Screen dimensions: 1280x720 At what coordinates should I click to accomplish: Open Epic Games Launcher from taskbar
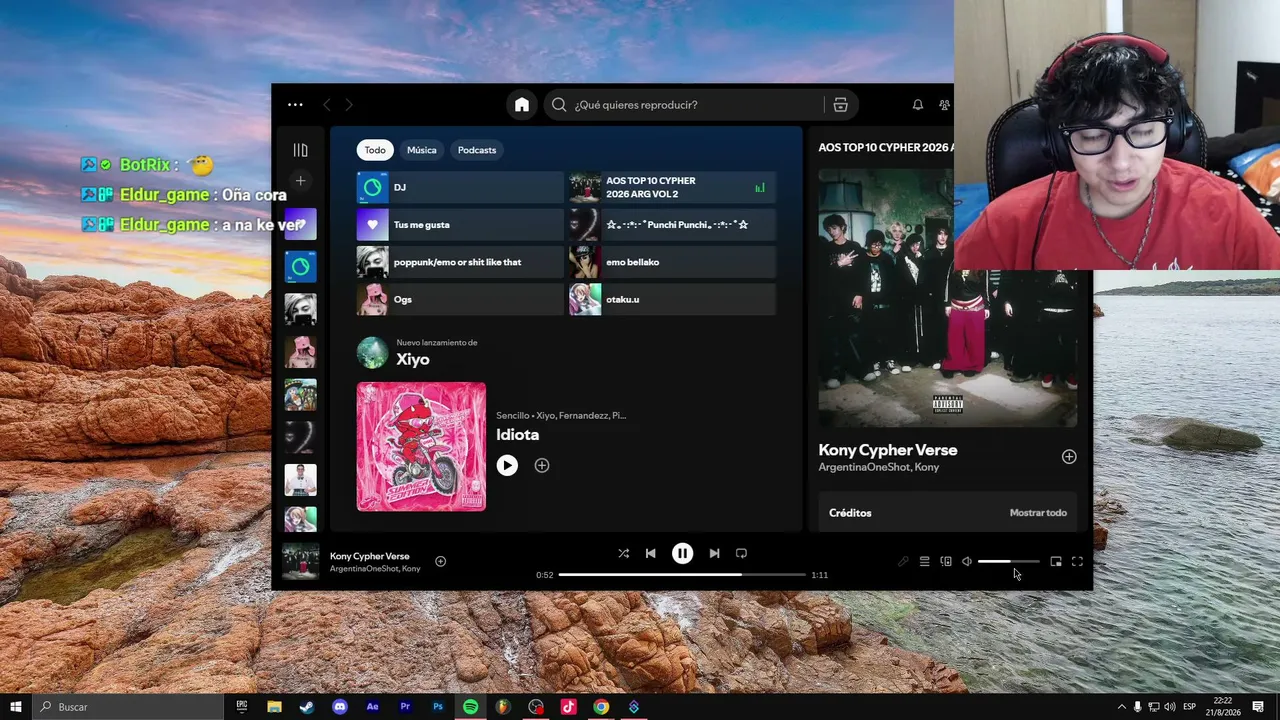coord(242,707)
